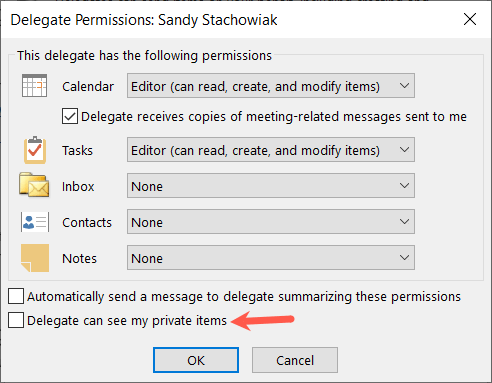Click the Delegate Permissions title bar text
The height and width of the screenshot is (383, 492).
144,20
